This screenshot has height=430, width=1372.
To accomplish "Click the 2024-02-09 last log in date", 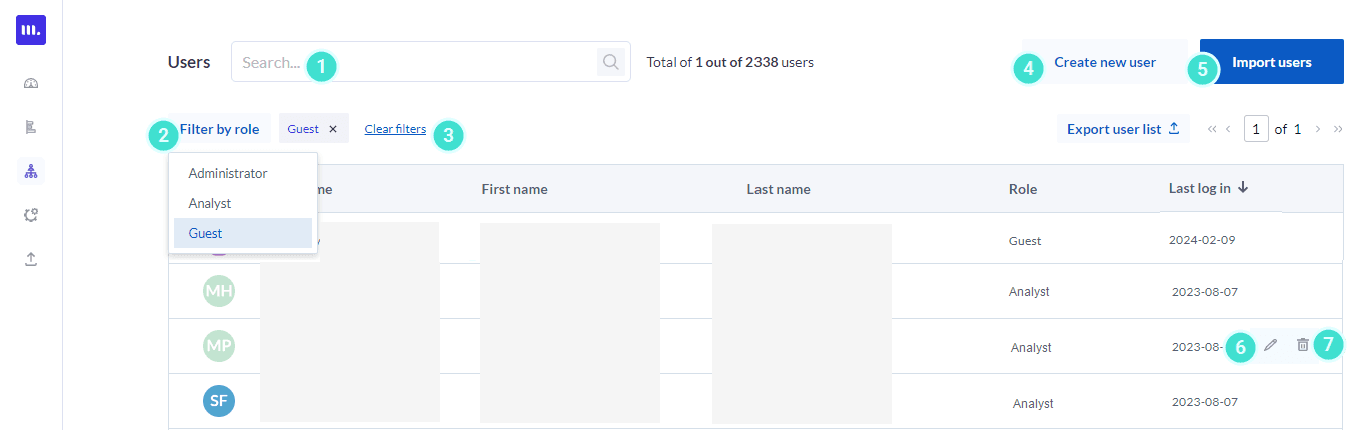I will tap(1201, 241).
